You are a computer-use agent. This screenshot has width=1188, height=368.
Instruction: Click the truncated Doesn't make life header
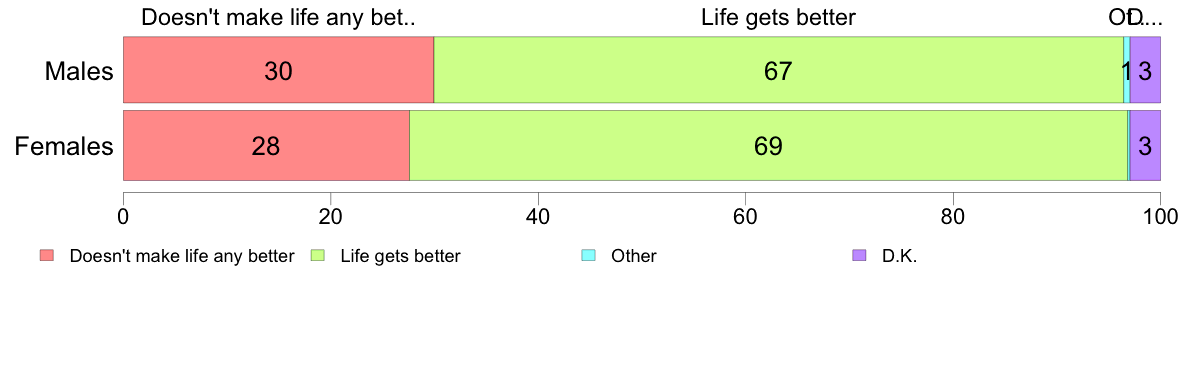pos(279,17)
